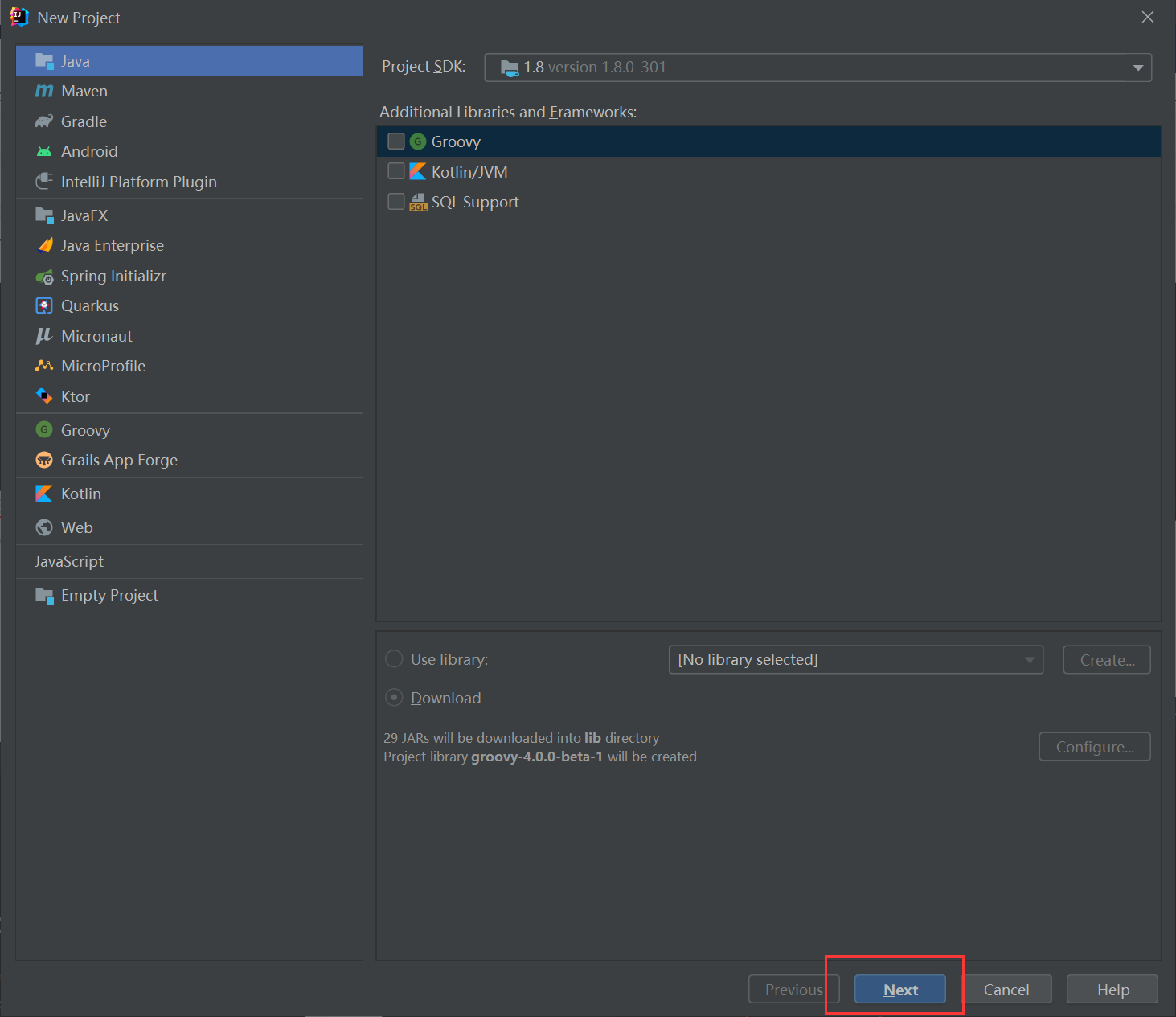Click the Maven 'm' icon

coord(44,91)
